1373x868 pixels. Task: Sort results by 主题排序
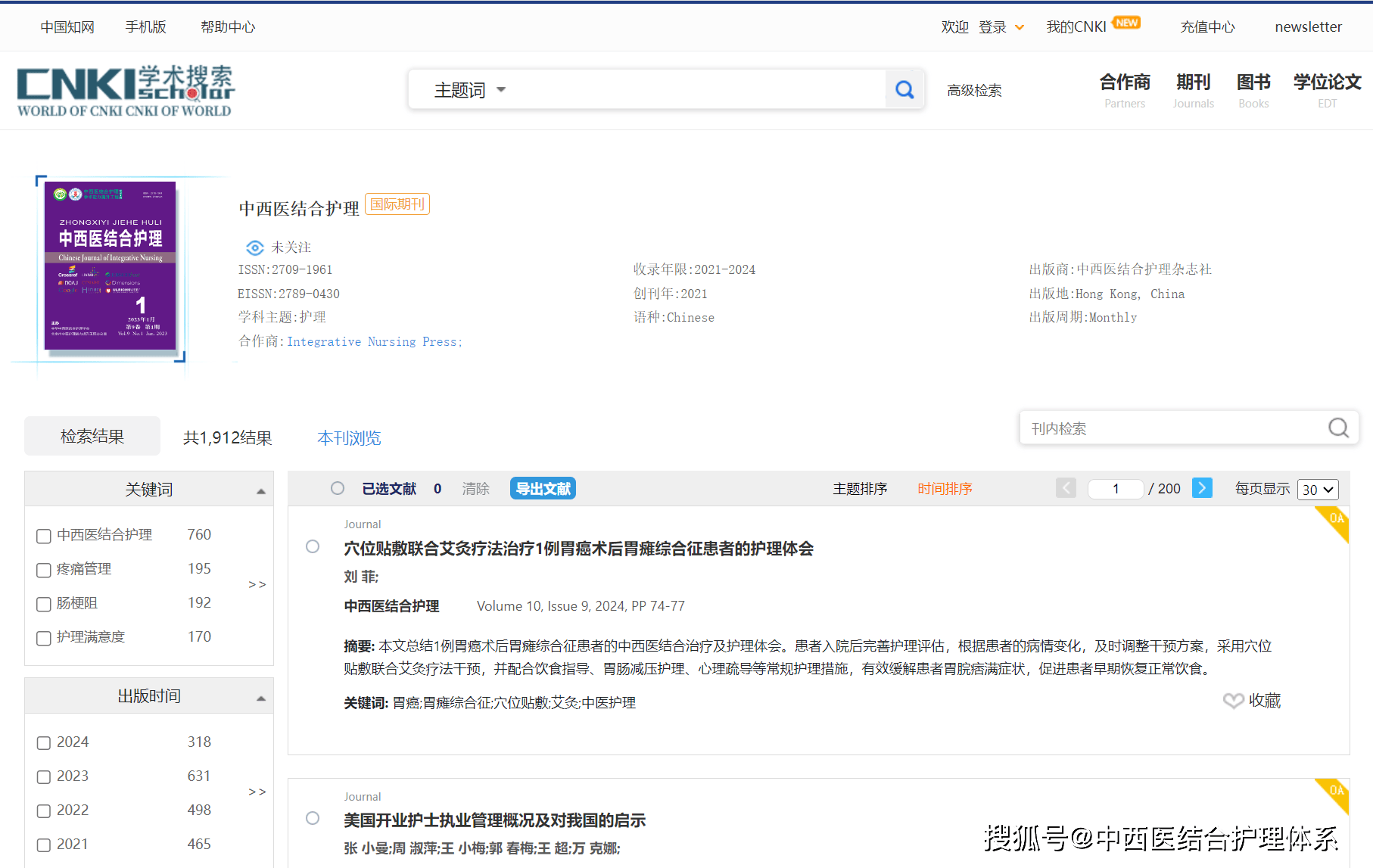tap(860, 489)
